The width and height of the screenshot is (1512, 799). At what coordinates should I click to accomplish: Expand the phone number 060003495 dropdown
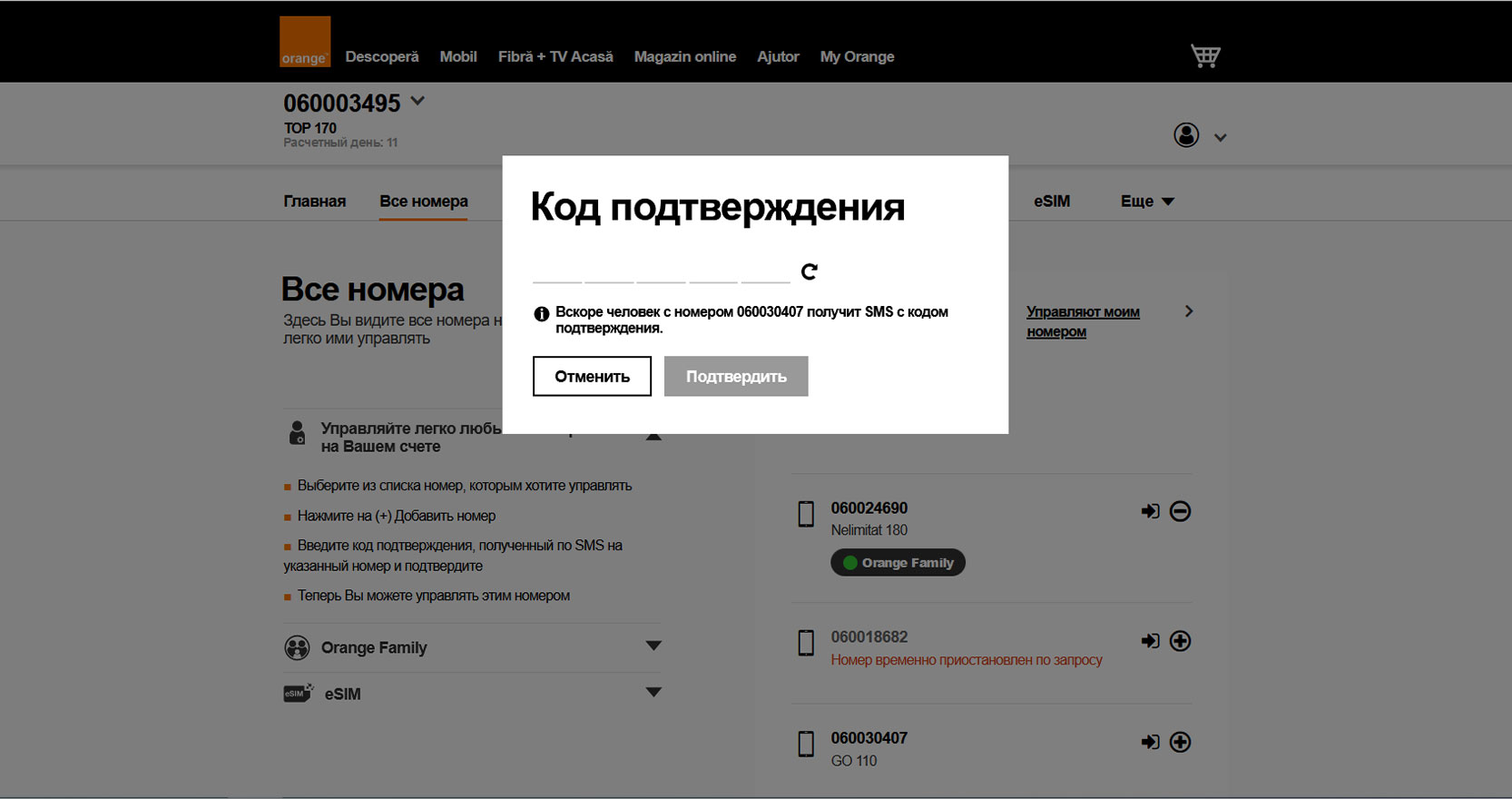417,102
